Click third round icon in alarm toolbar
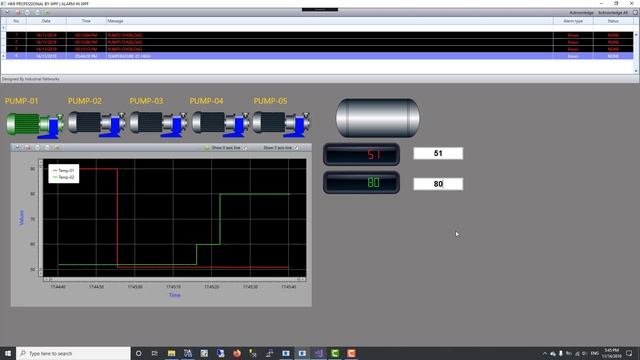Screen dimensions: 640x360 (27, 13)
